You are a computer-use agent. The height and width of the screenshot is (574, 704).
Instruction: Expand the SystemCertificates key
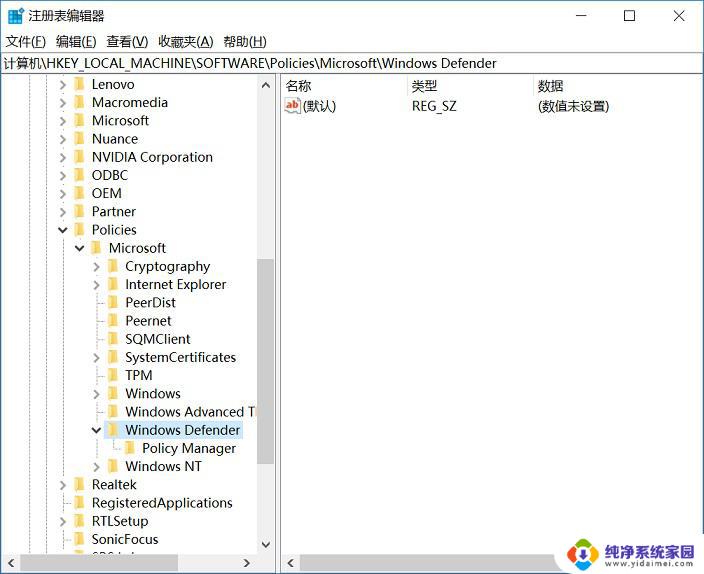click(x=96, y=358)
